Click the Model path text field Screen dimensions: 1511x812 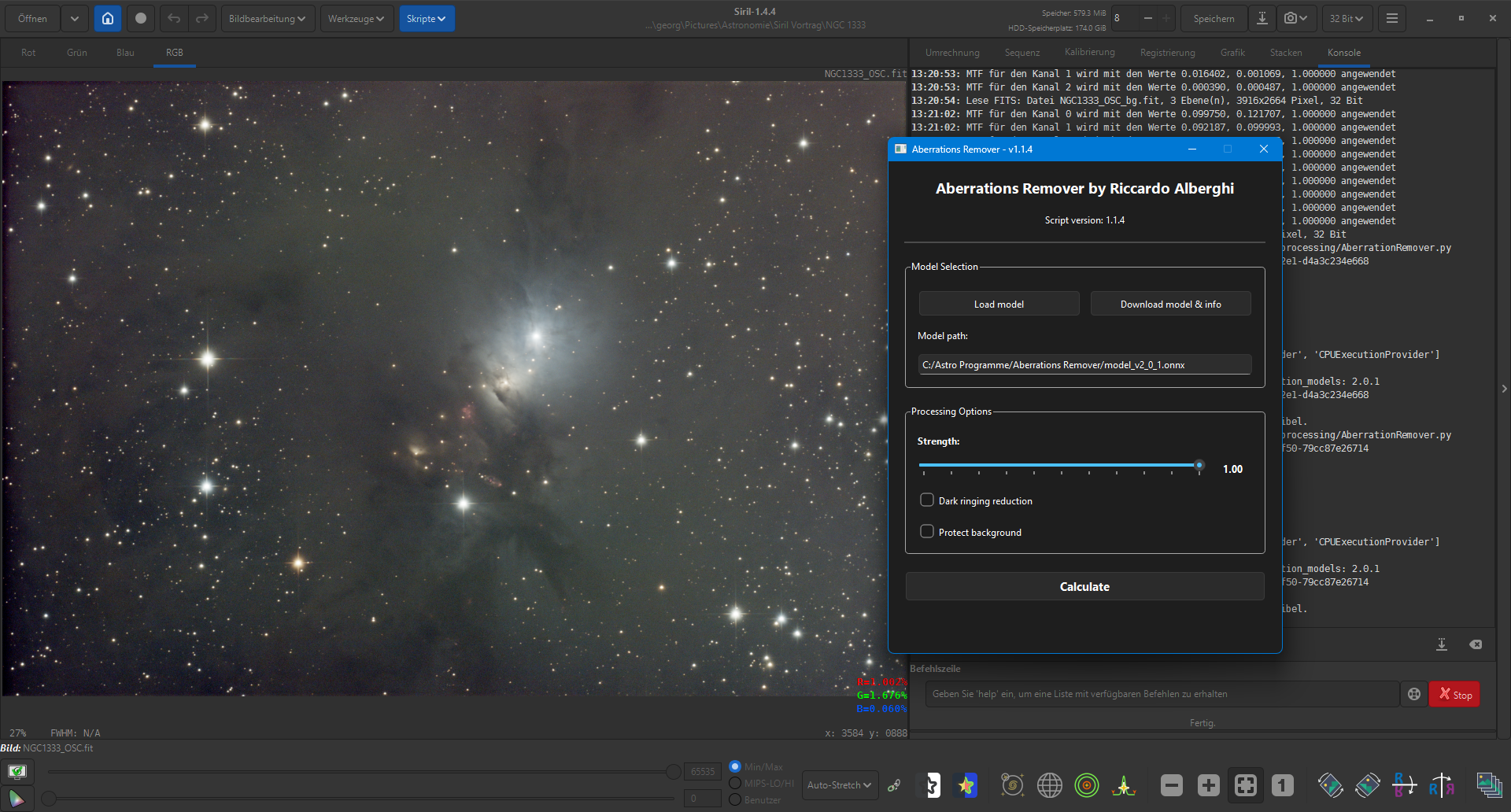click(x=1084, y=364)
